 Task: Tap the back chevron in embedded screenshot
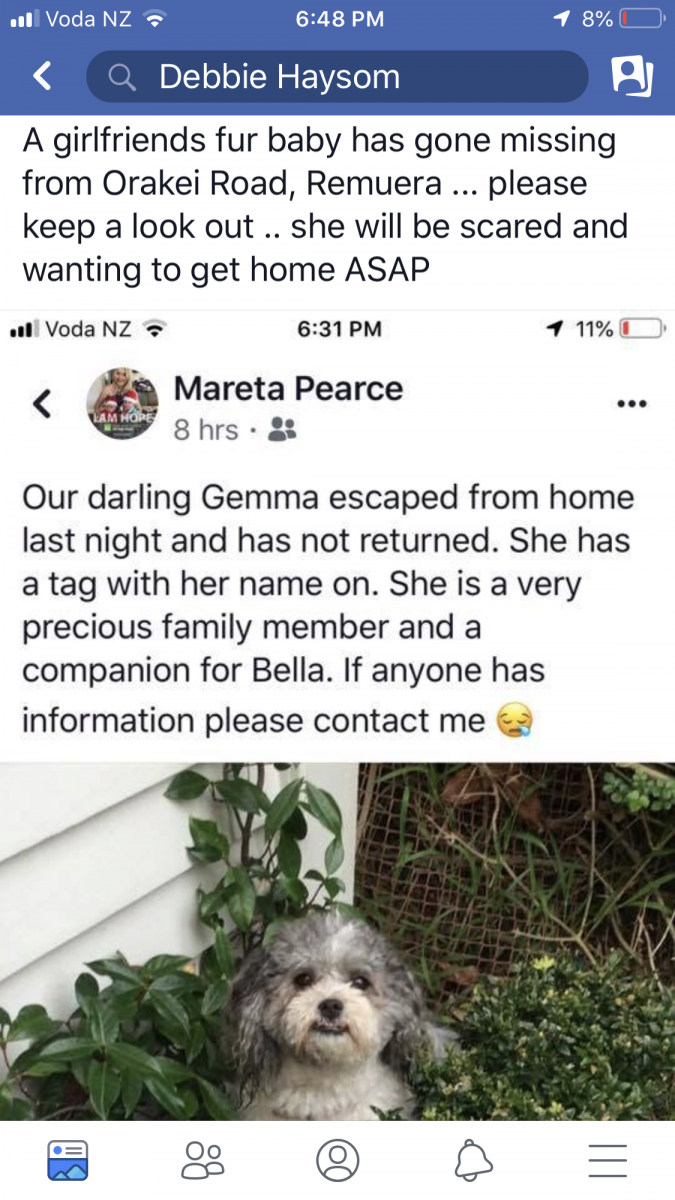pos(41,404)
